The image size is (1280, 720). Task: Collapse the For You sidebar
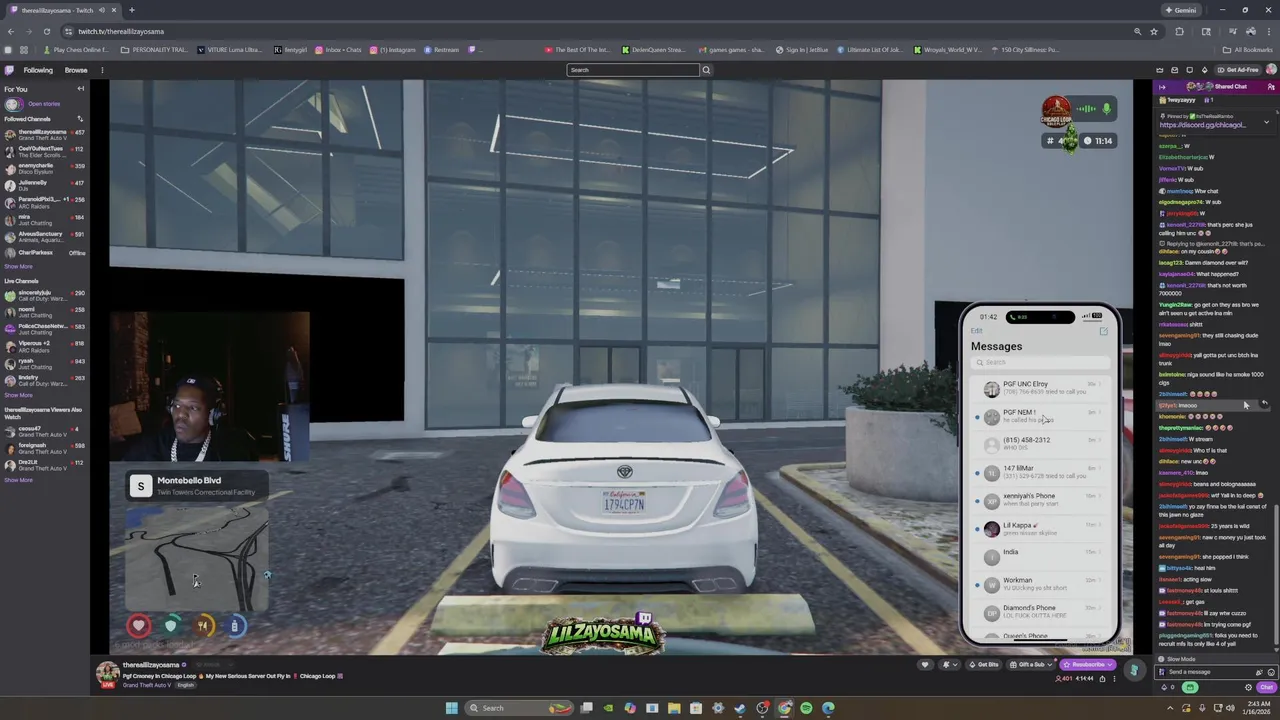click(x=81, y=89)
